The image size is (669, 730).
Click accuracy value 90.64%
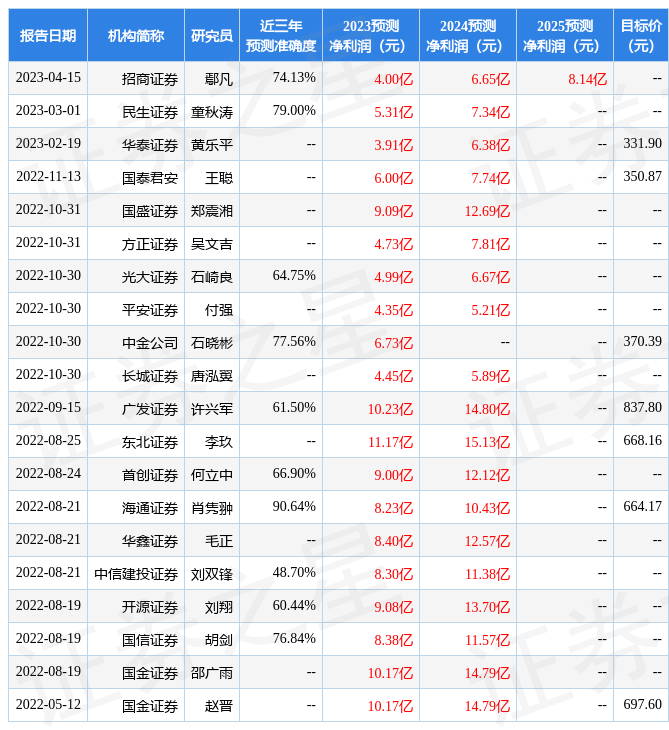pos(294,507)
